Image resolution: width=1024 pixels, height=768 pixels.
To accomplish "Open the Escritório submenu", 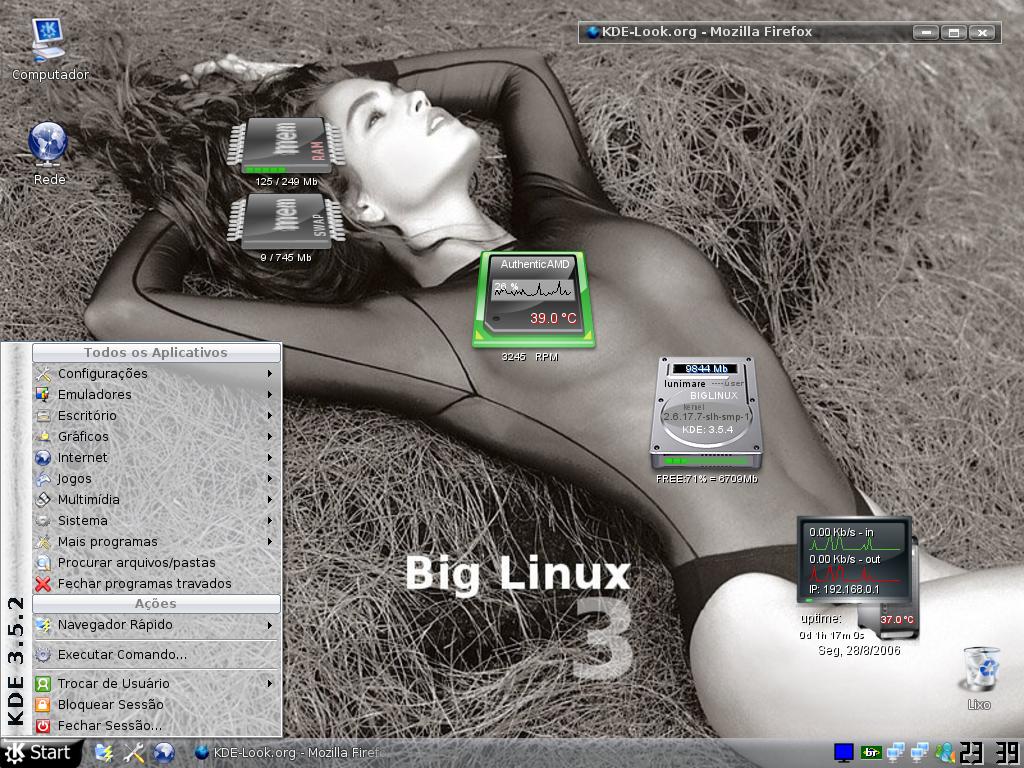I will 157,415.
